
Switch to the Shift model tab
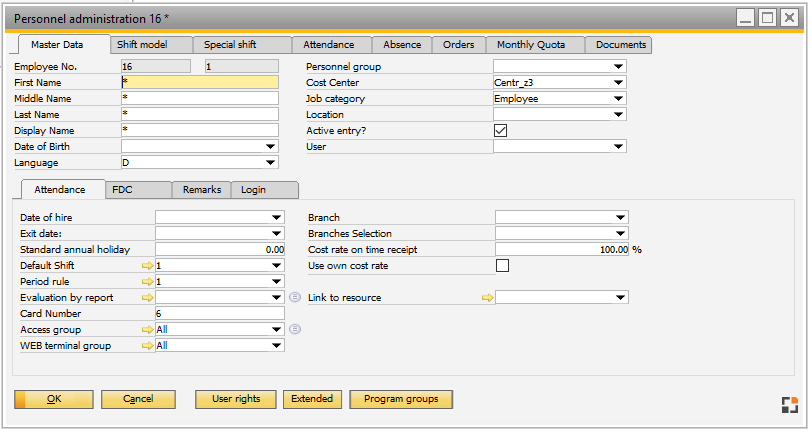pyautogui.click(x=140, y=45)
